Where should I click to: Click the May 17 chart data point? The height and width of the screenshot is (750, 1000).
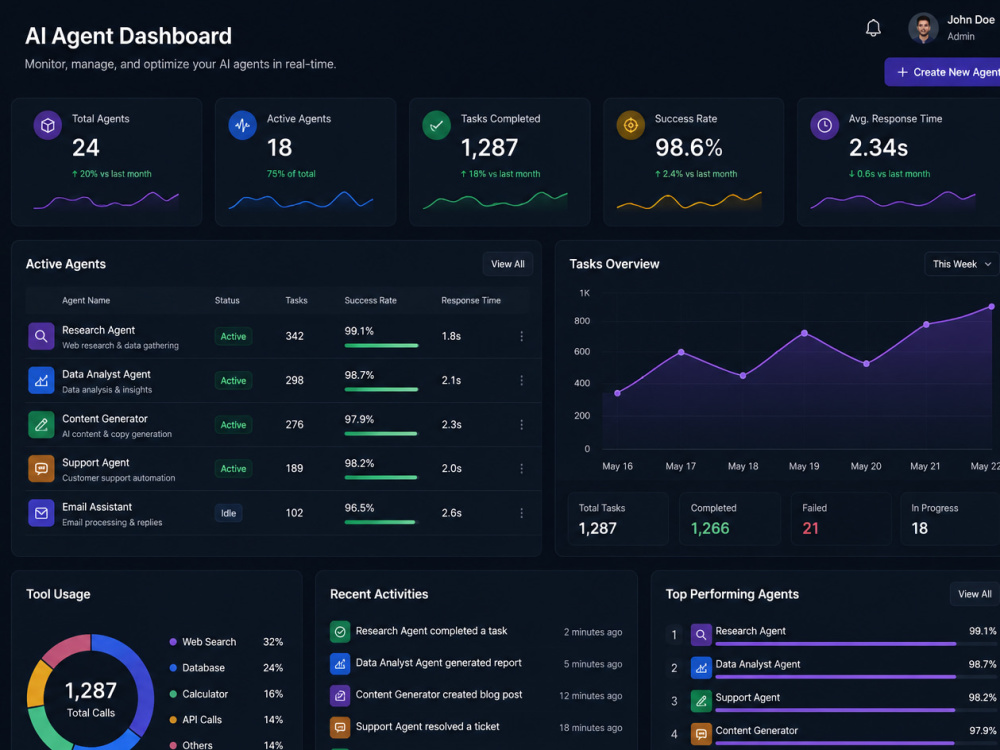[681, 352]
